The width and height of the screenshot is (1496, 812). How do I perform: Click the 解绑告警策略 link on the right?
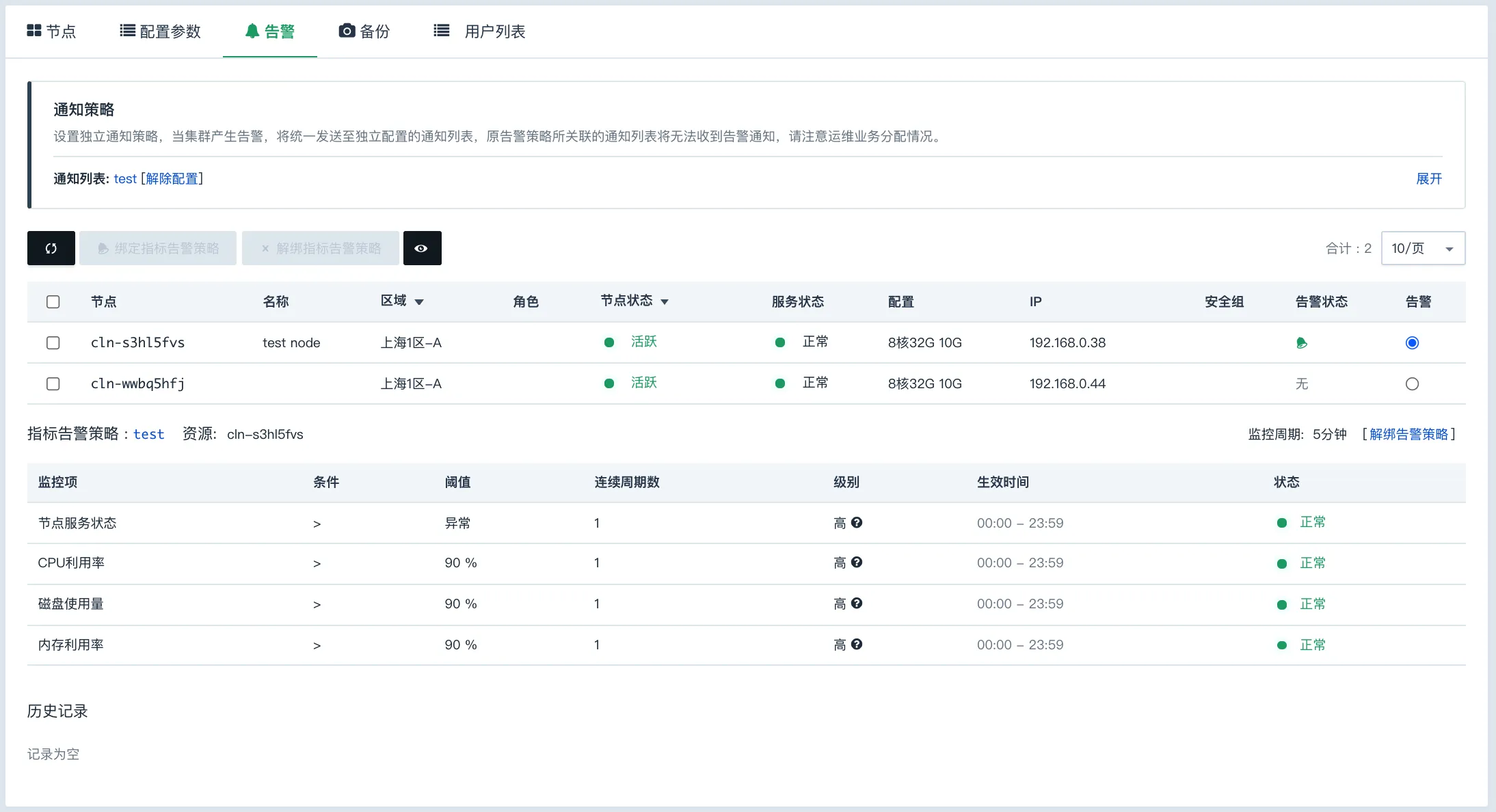pos(1411,434)
